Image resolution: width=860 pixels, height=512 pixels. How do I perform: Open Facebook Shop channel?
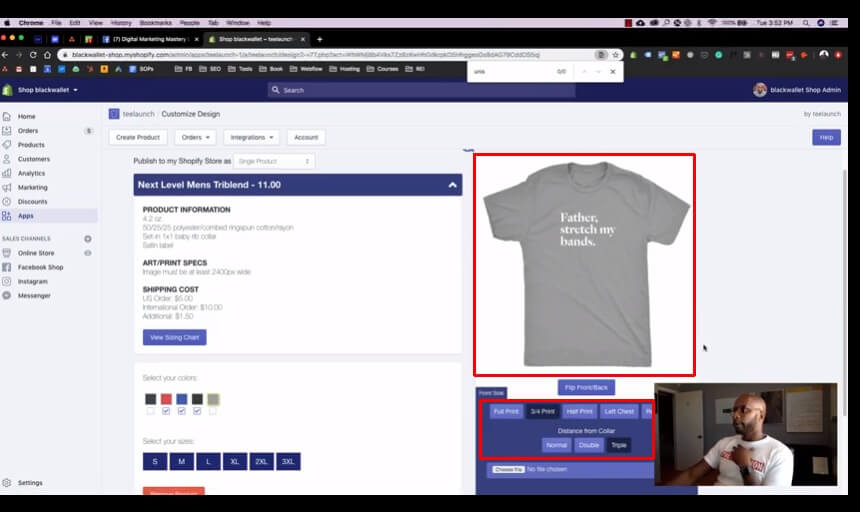point(40,267)
